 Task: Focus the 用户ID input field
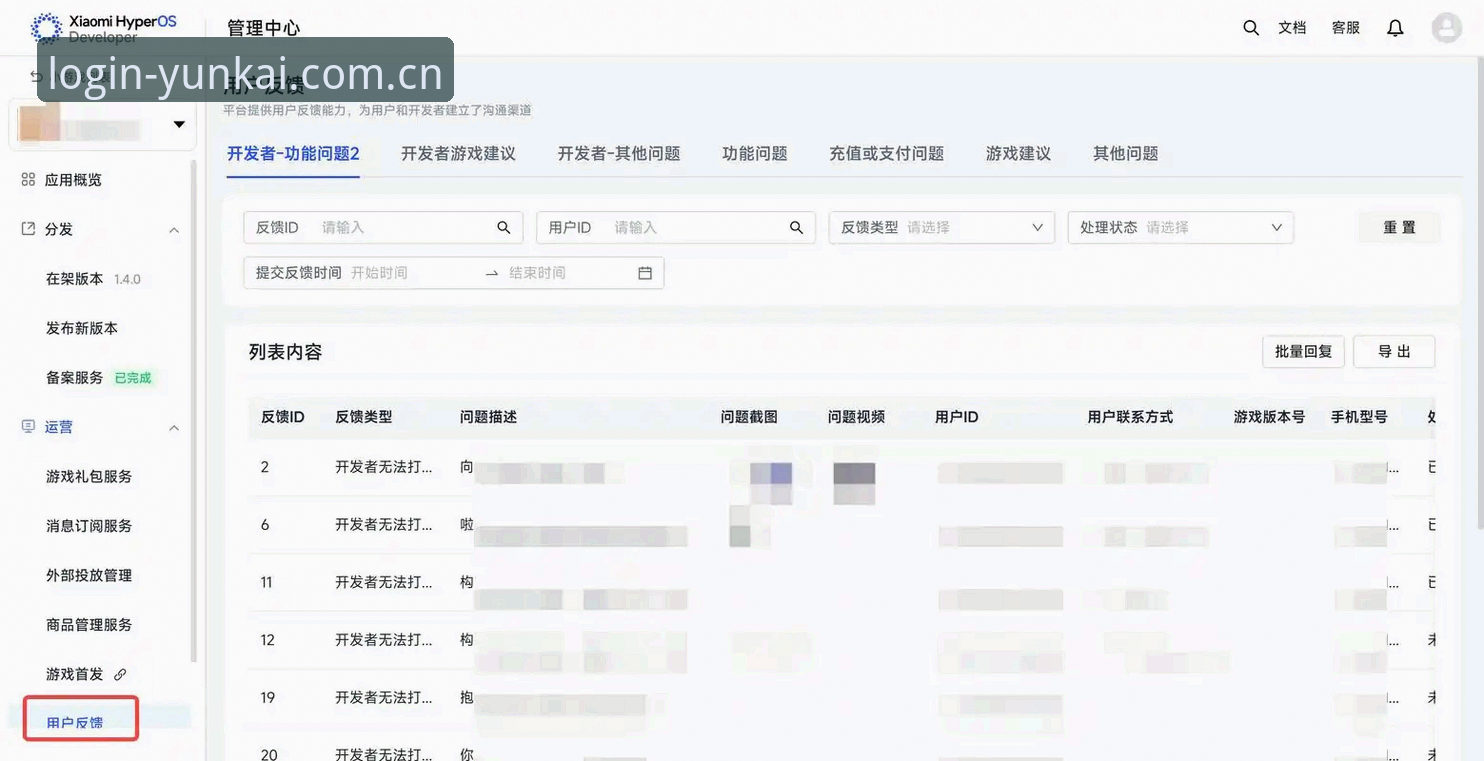click(x=676, y=228)
